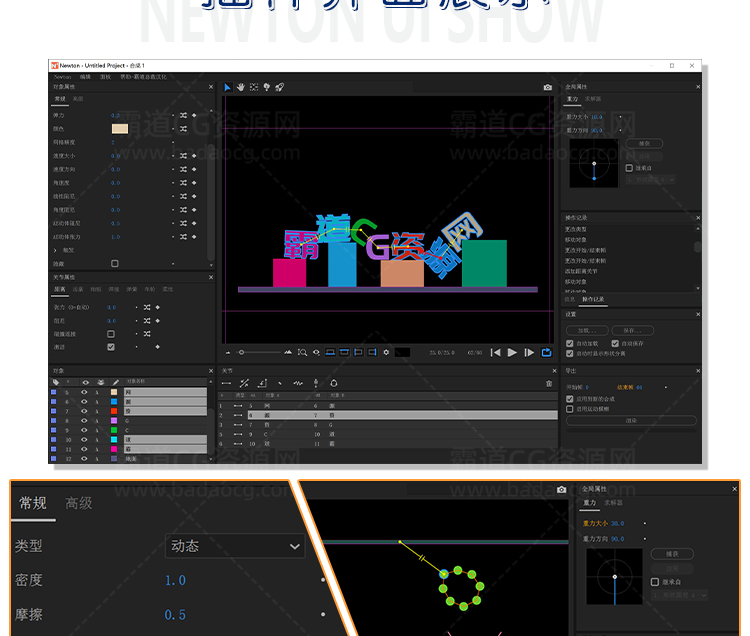The width and height of the screenshot is (750, 636).
Task: Step forward one frame
Action: click(529, 352)
